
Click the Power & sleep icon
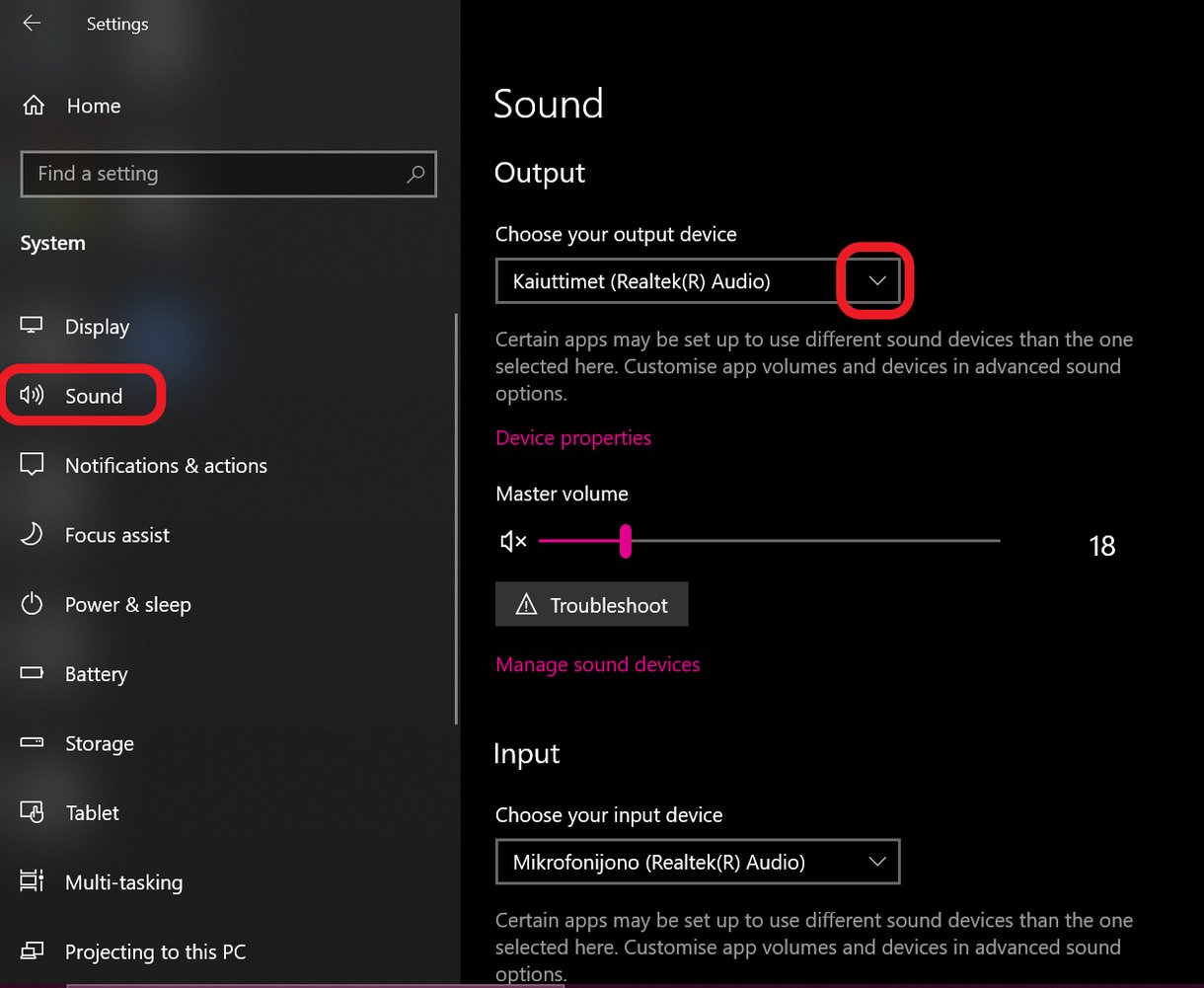coord(31,604)
